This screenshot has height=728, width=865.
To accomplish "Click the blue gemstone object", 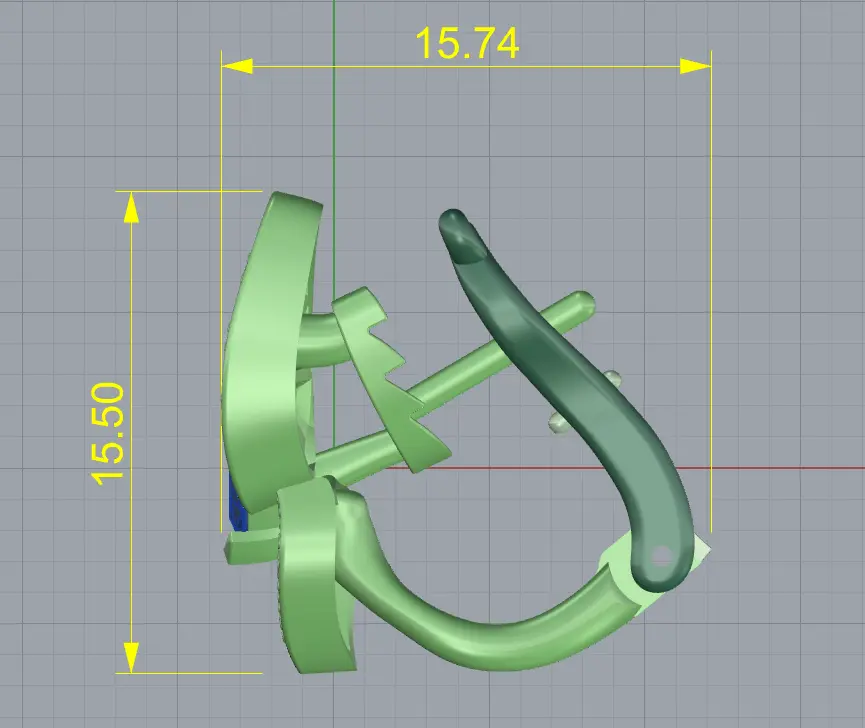I will point(237,505).
